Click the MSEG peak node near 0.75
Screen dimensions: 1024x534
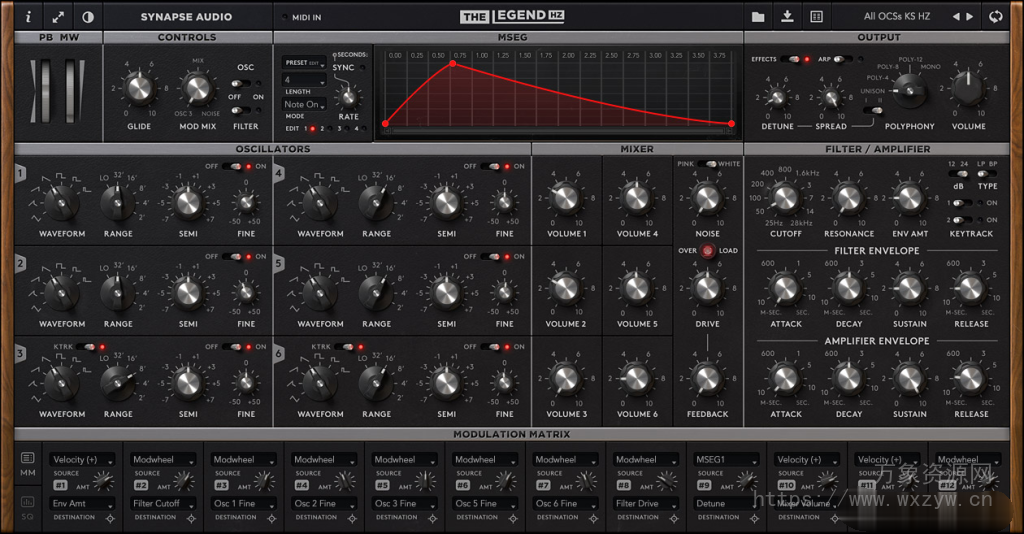(453, 64)
